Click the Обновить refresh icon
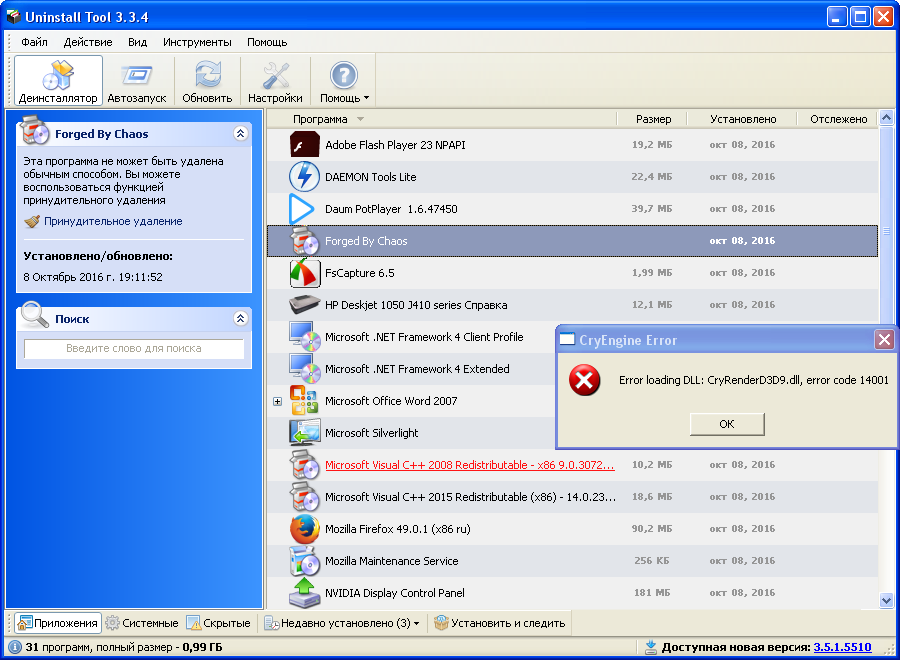This screenshot has width=900, height=660. coord(207,81)
